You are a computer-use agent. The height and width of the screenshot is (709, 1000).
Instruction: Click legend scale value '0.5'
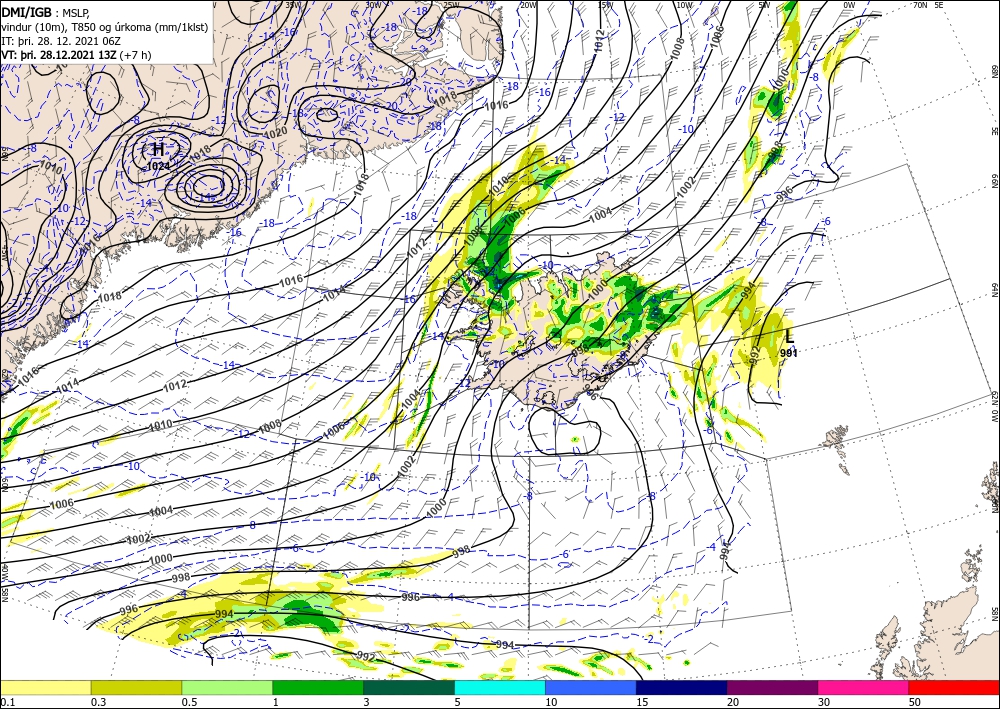(x=189, y=702)
